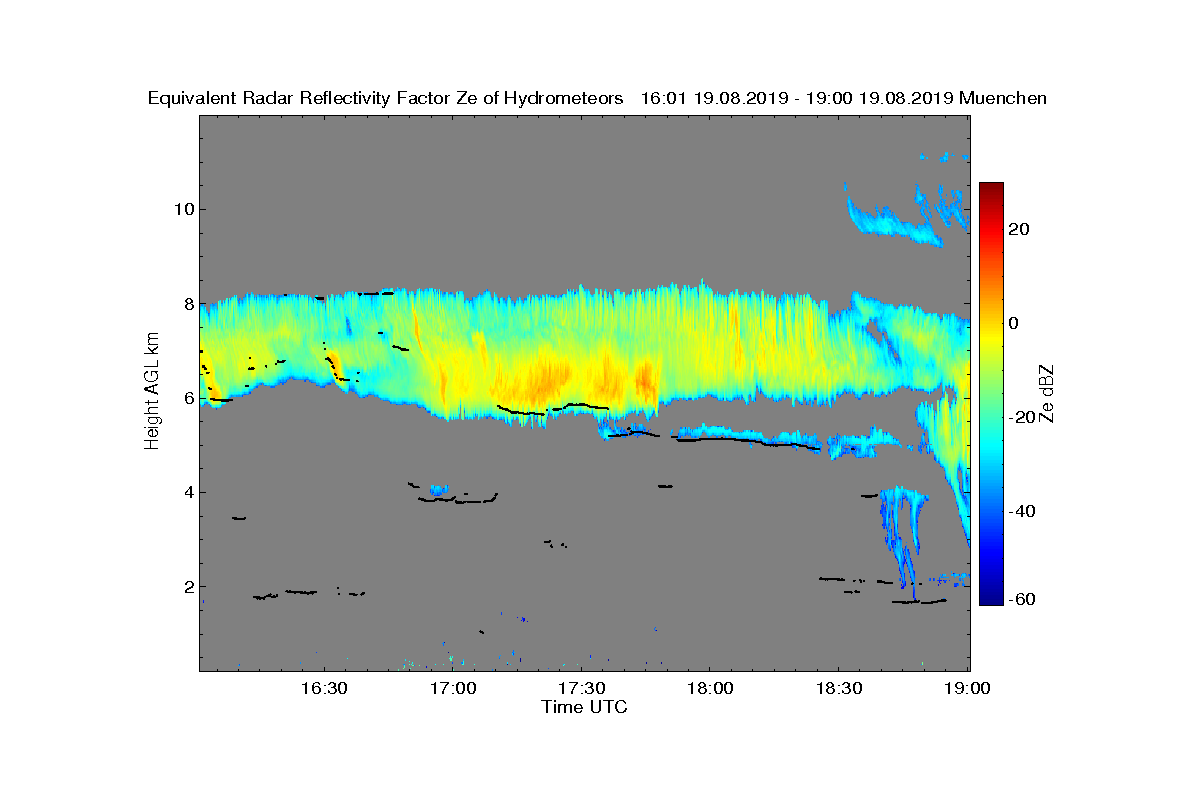The image size is (1200, 800).
Task: Click the '18:30' time axis label
Action: tap(838, 688)
